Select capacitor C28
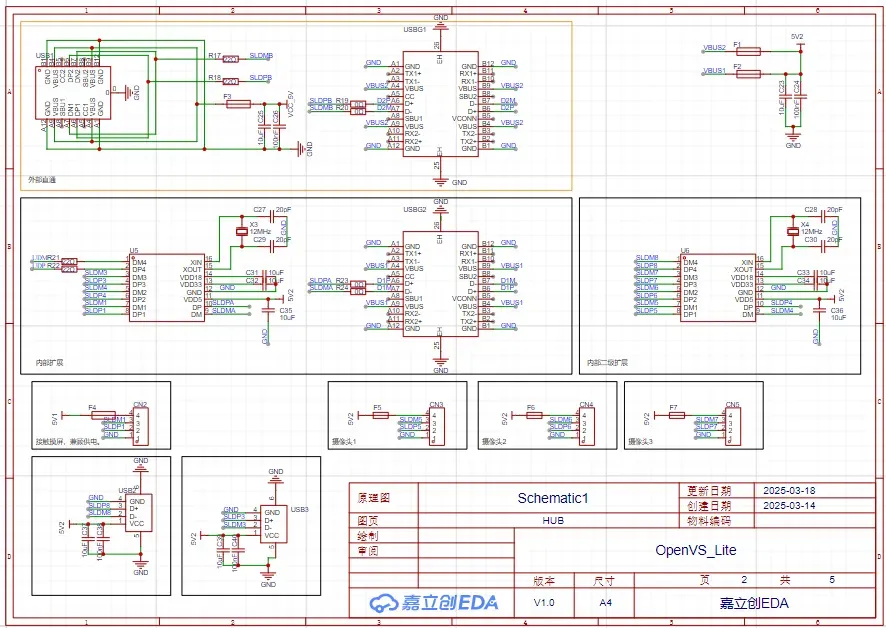886x628 pixels. click(823, 216)
